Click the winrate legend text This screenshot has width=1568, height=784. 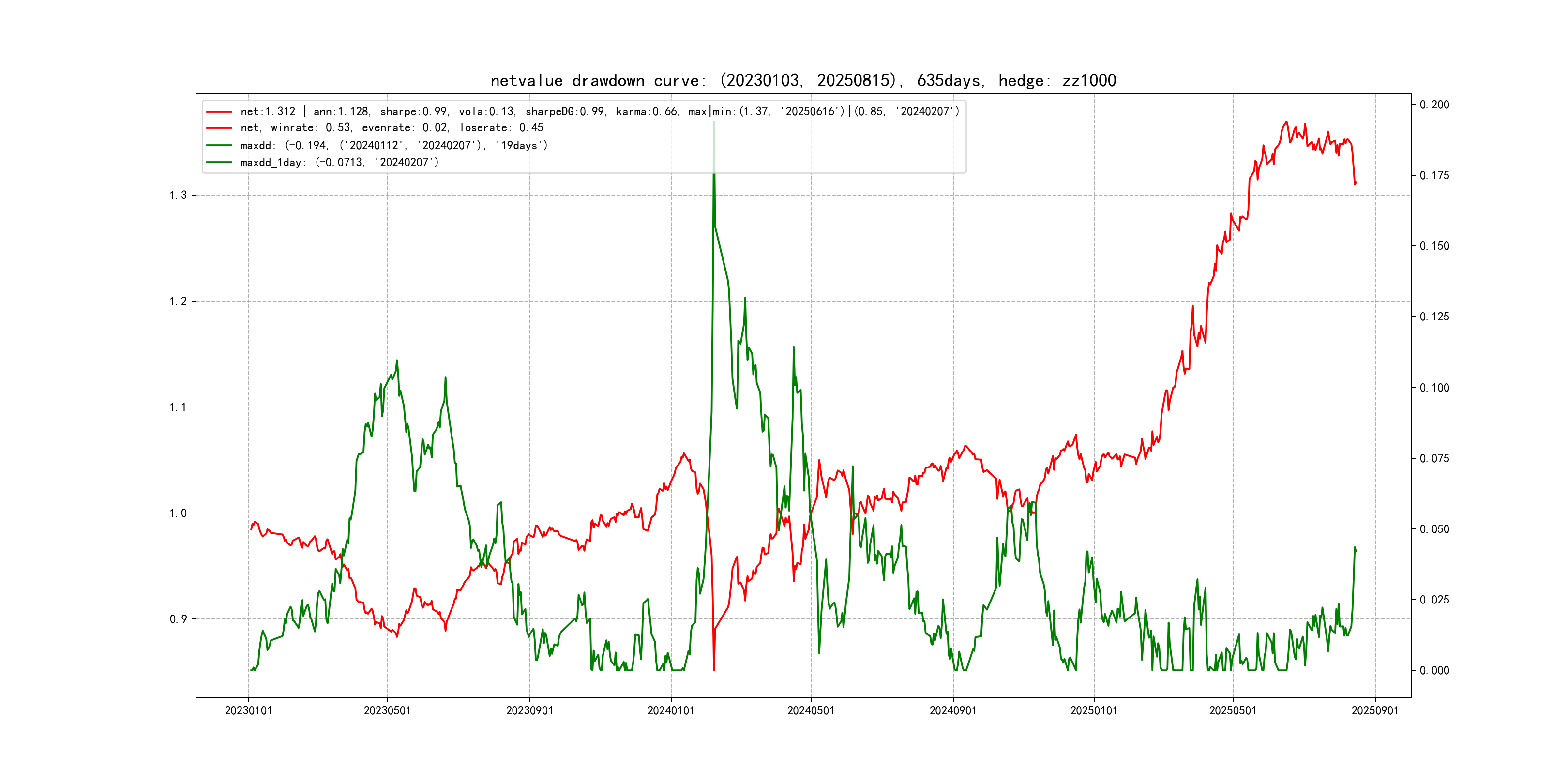click(x=392, y=128)
